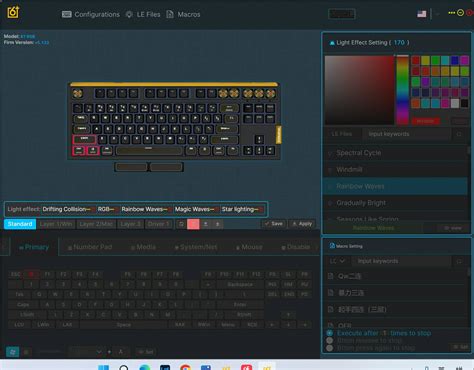The height and width of the screenshot is (370, 474).
Task: Select Execute after times to stop option
Action: pyautogui.click(x=330, y=333)
